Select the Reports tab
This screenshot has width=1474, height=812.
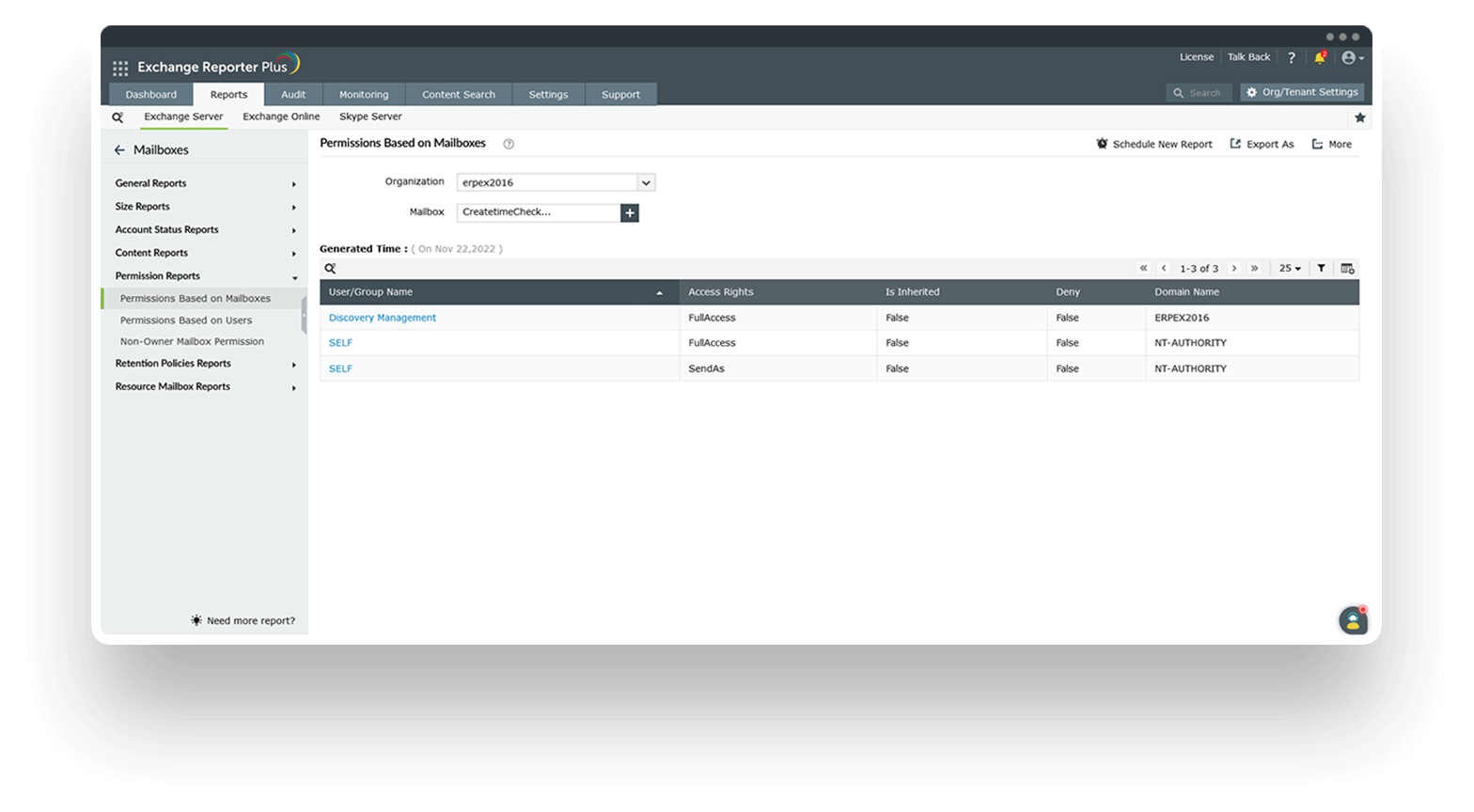click(228, 94)
